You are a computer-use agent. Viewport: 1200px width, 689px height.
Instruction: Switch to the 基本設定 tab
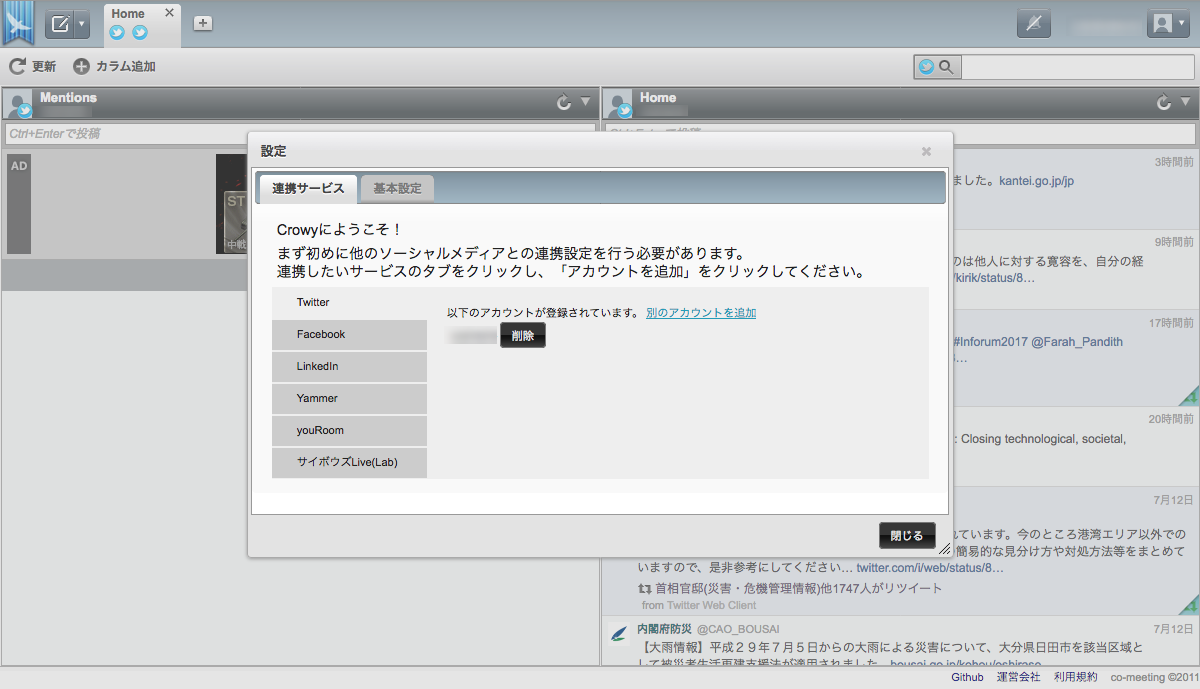[x=397, y=188]
